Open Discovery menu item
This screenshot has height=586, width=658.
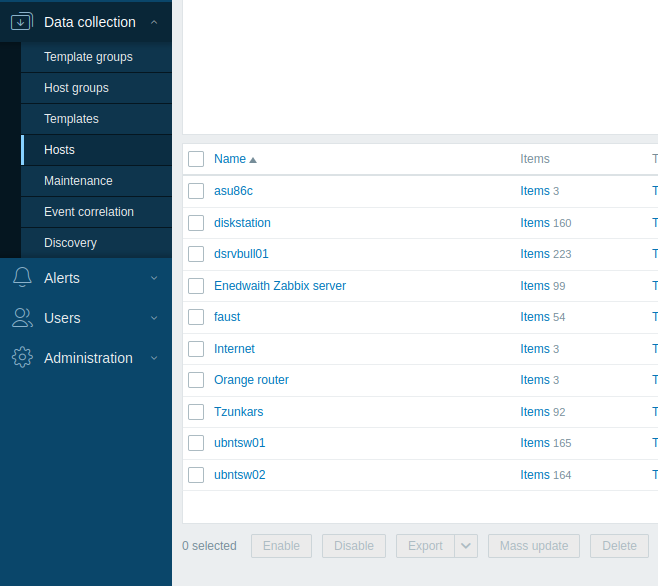click(96, 243)
